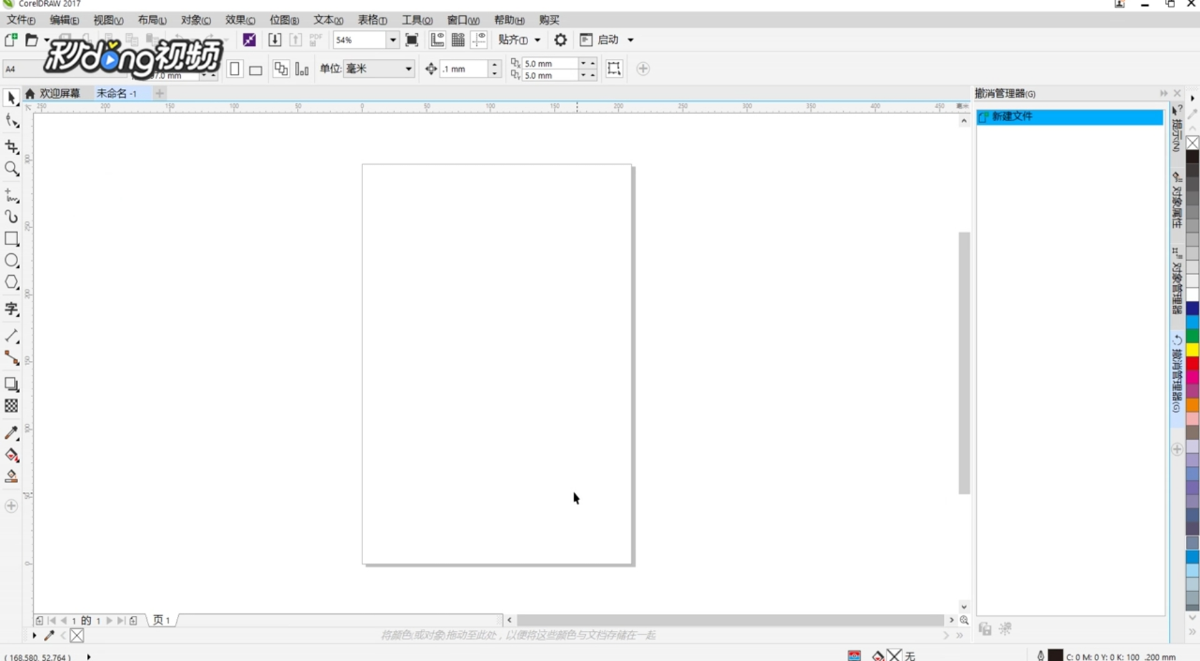This screenshot has height=661, width=1200.
Task: Click the Import icon in toolbar
Action: [275, 40]
